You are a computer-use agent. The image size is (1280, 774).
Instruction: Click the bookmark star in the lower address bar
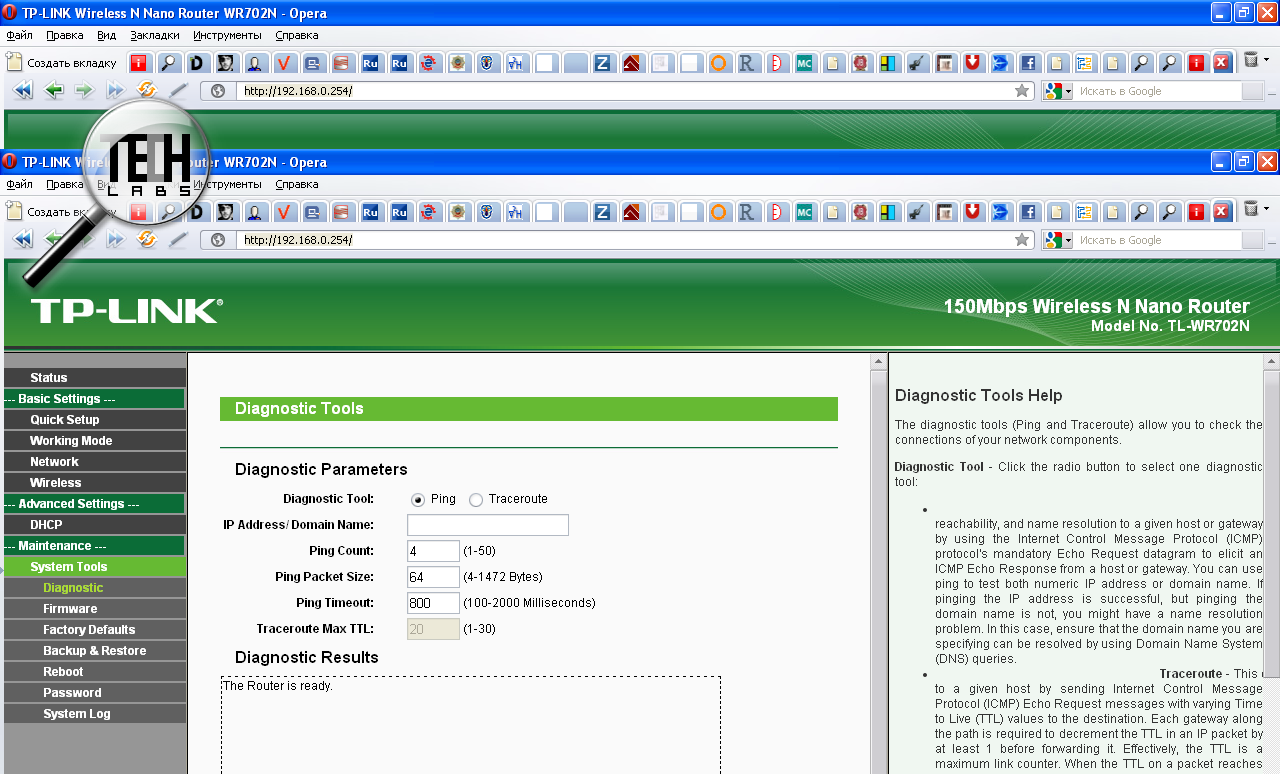click(x=1021, y=240)
